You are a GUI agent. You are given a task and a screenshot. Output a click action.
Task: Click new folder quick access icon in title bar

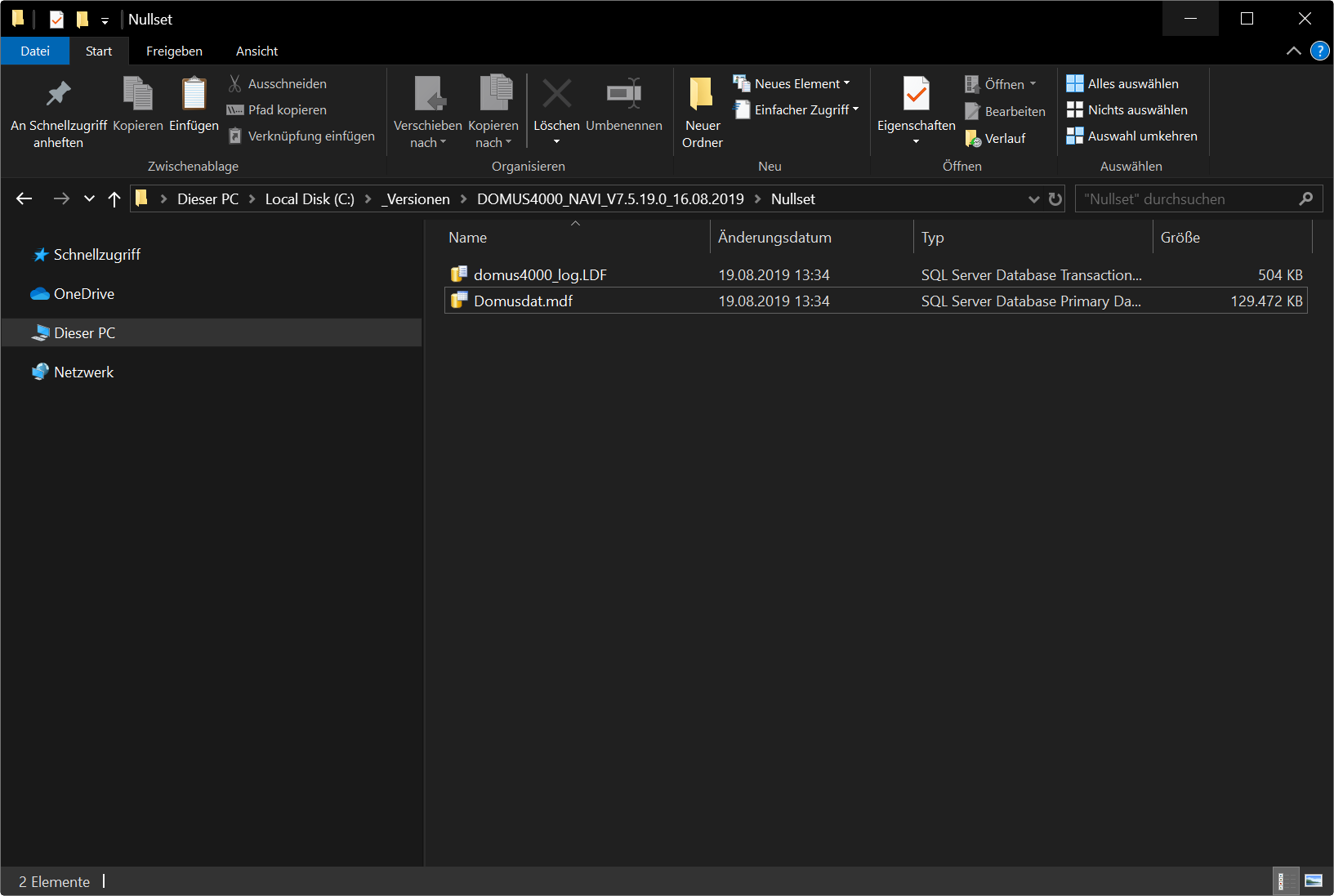[82, 19]
